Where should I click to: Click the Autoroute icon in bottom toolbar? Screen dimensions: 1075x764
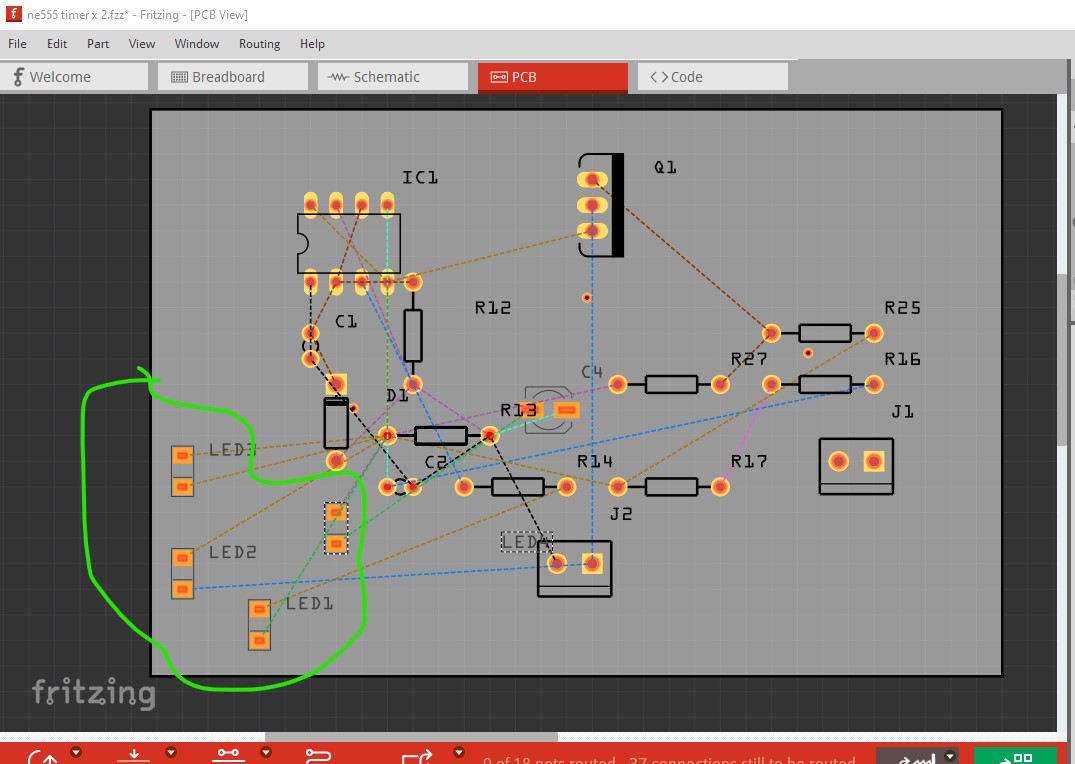pyautogui.click(x=318, y=758)
